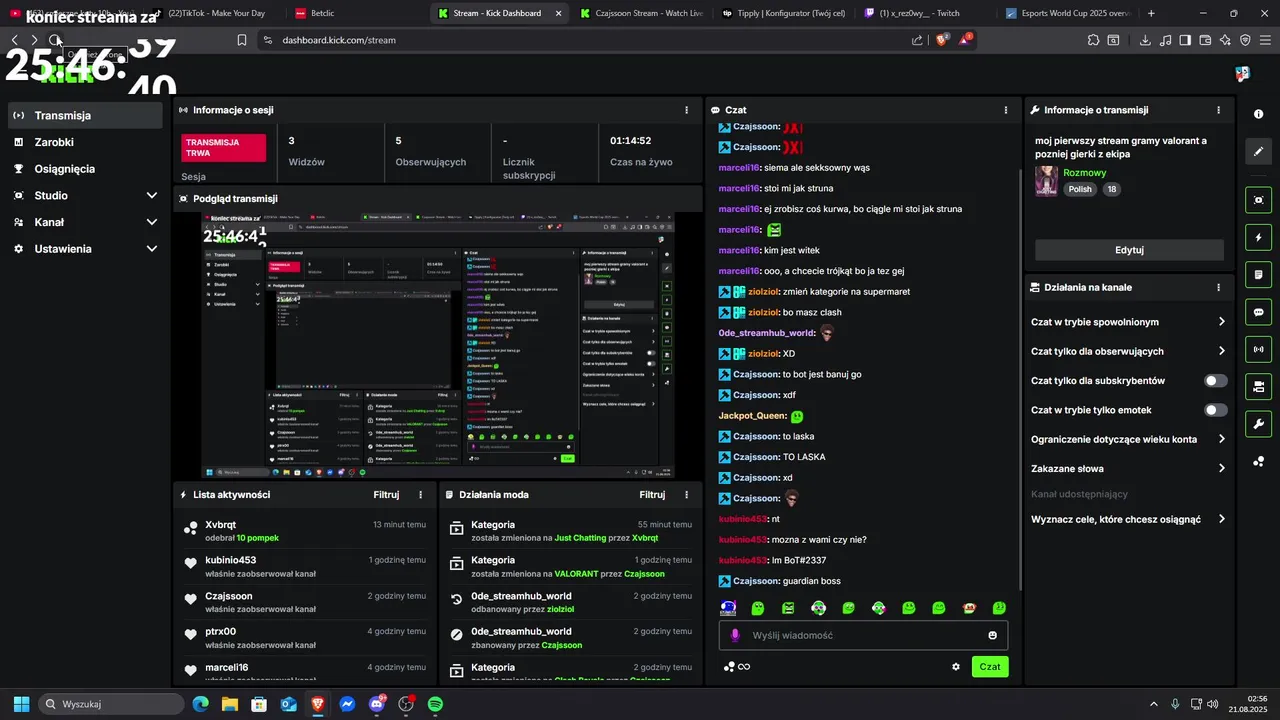Switch to Betclic browser tab
The height and width of the screenshot is (720, 1280).
pyautogui.click(x=355, y=13)
